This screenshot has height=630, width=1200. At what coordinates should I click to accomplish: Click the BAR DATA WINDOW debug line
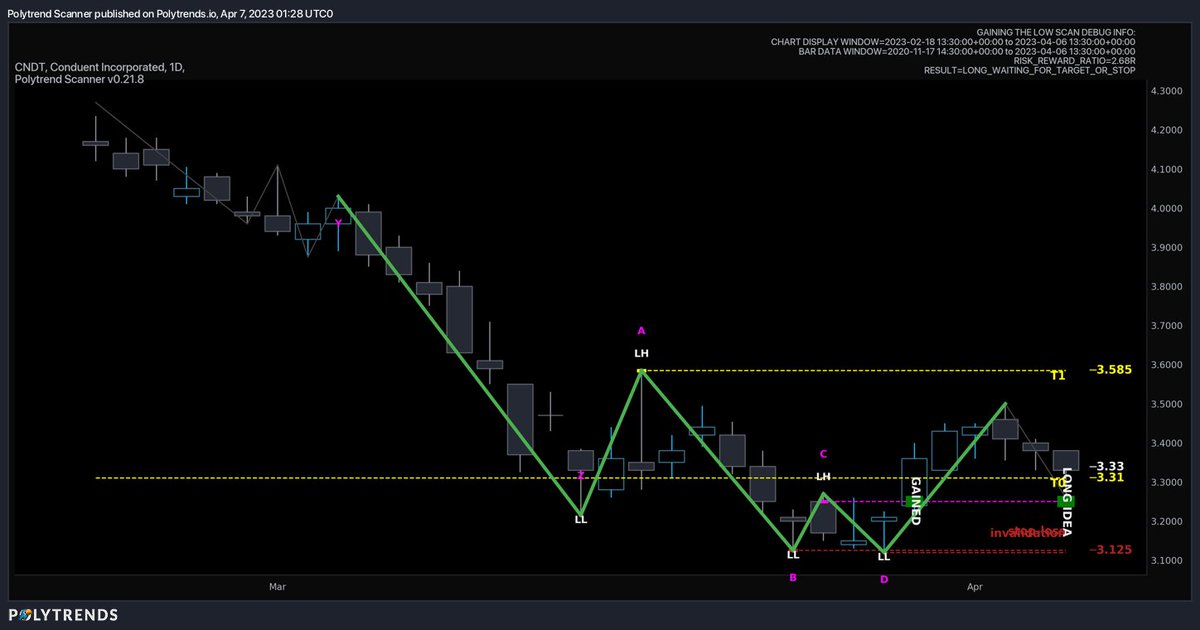[x=968, y=51]
